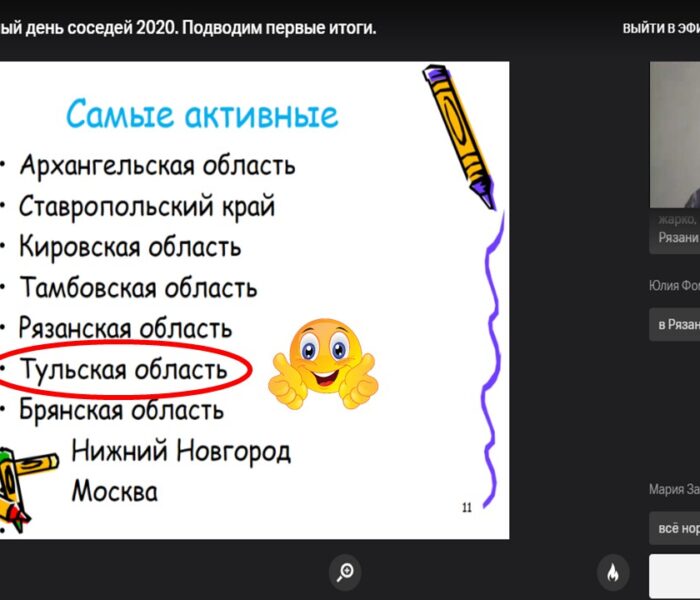
Task: Select the 'Кировская область' slide line
Action: click(130, 247)
